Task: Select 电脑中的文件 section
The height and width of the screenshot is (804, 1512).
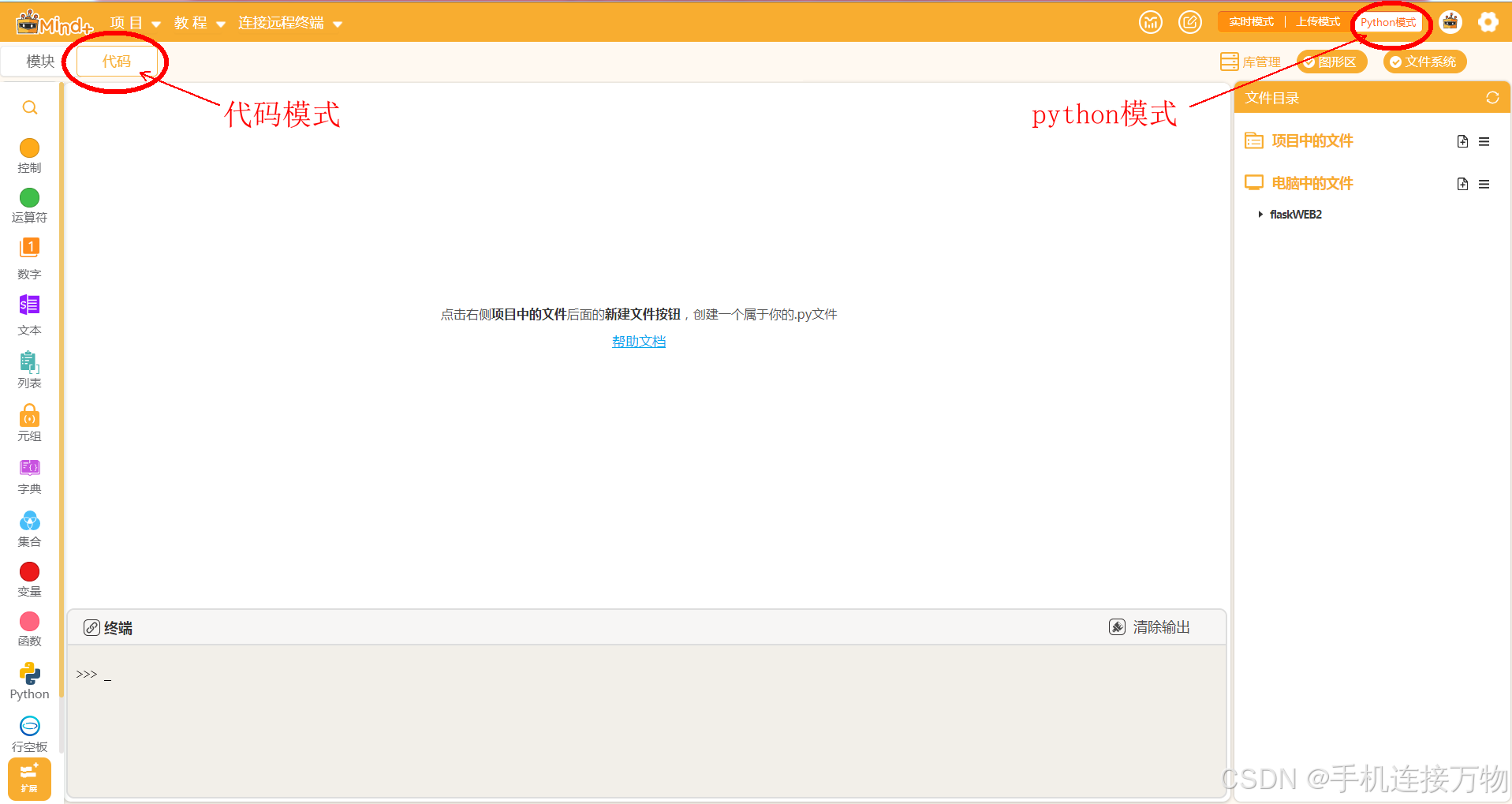Action: pyautogui.click(x=1312, y=184)
